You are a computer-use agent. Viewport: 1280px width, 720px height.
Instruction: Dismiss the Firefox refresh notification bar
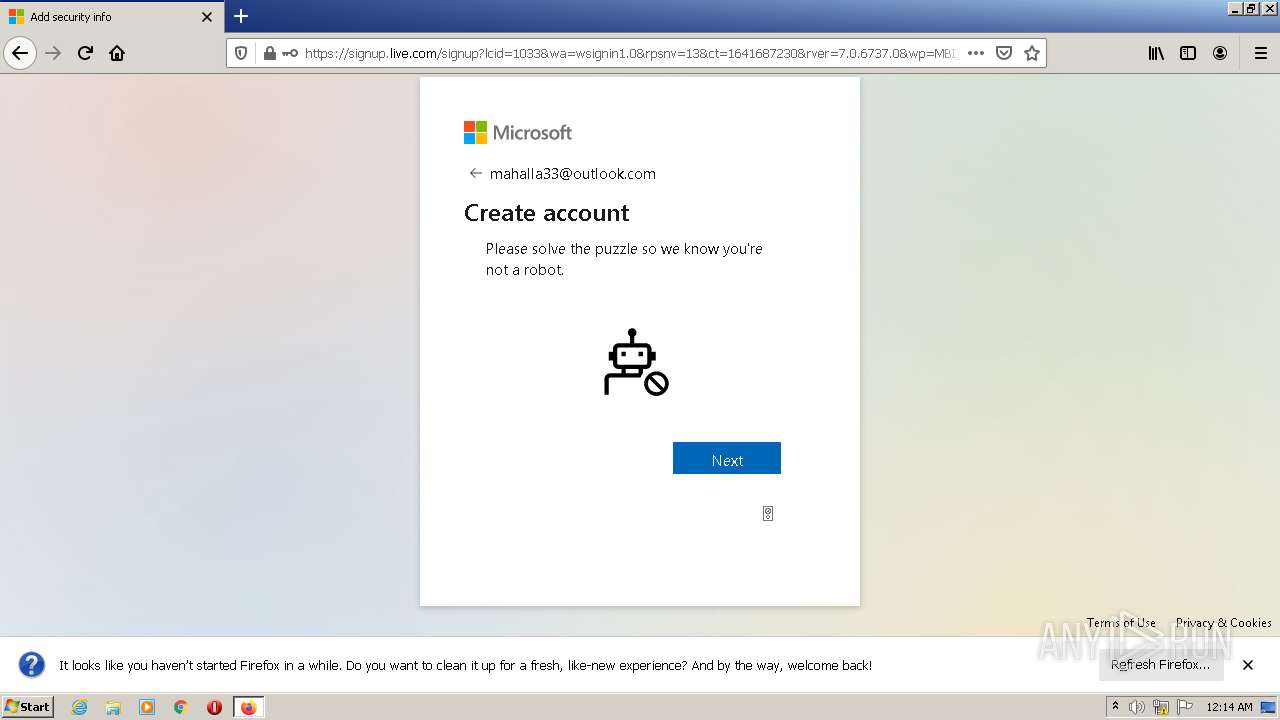tap(1248, 665)
